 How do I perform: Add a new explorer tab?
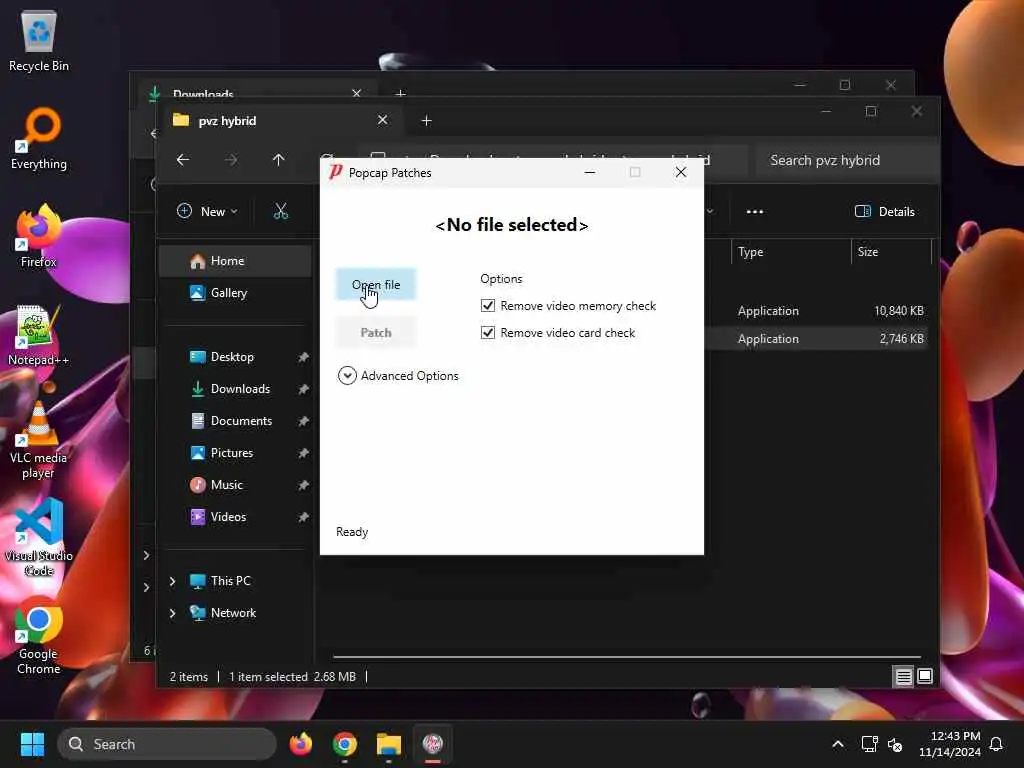426,121
